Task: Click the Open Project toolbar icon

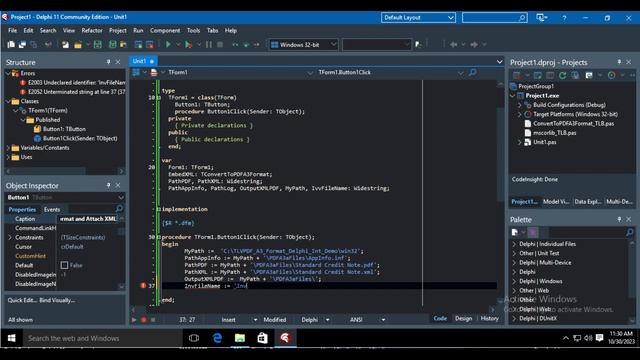Action: [123, 44]
